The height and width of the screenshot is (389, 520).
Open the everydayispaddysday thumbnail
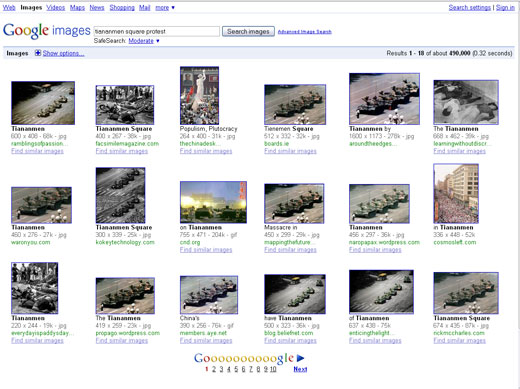coord(35,288)
